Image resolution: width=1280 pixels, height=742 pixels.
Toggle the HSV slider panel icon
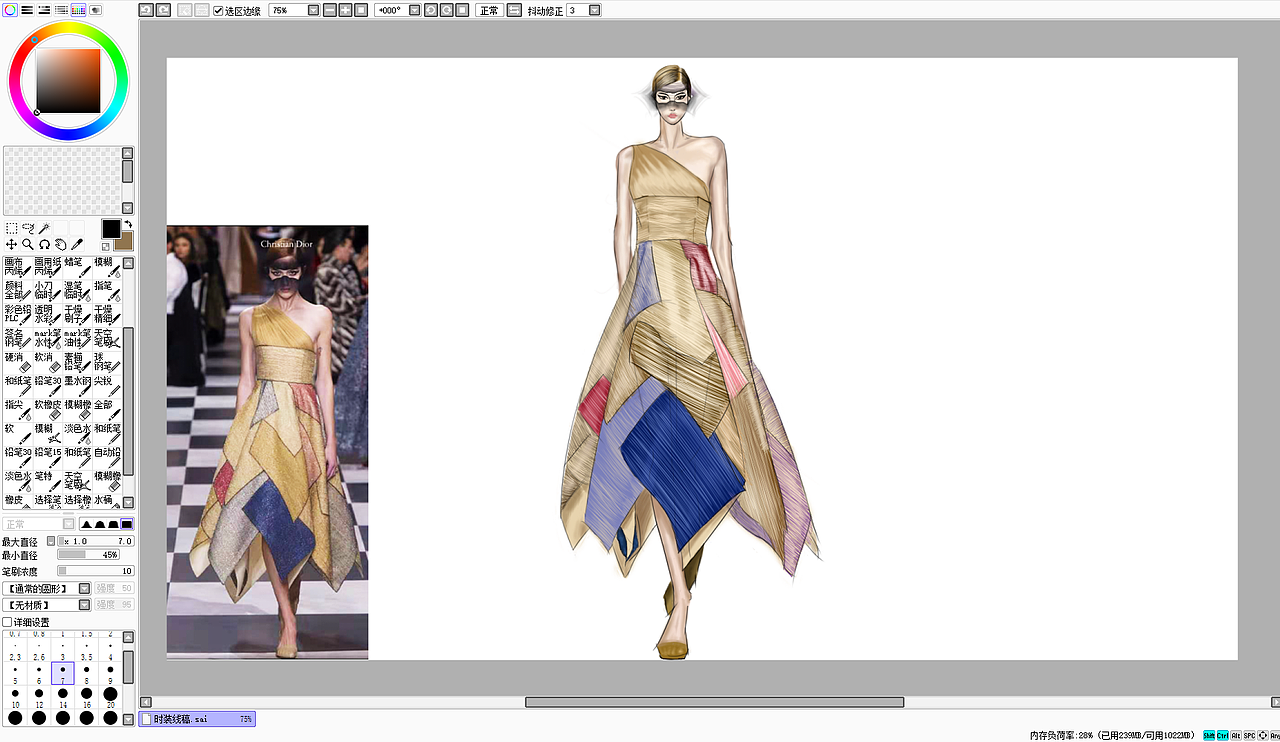pyautogui.click(x=44, y=10)
